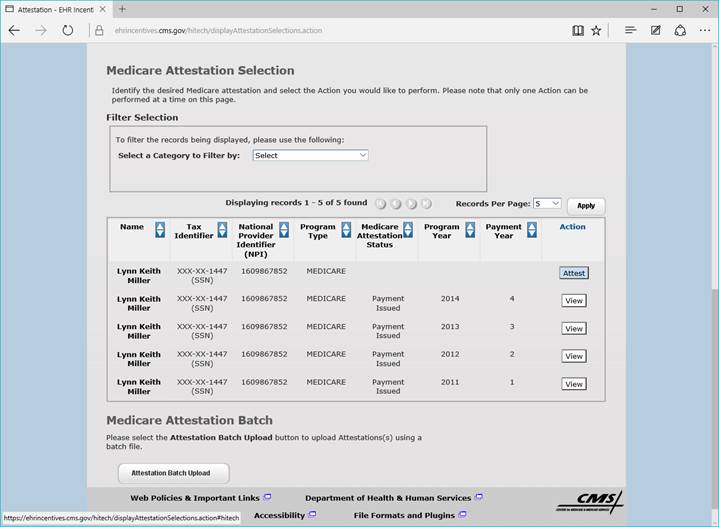The image size is (719, 527).
Task: Open a new browser tab
Action: [122, 9]
